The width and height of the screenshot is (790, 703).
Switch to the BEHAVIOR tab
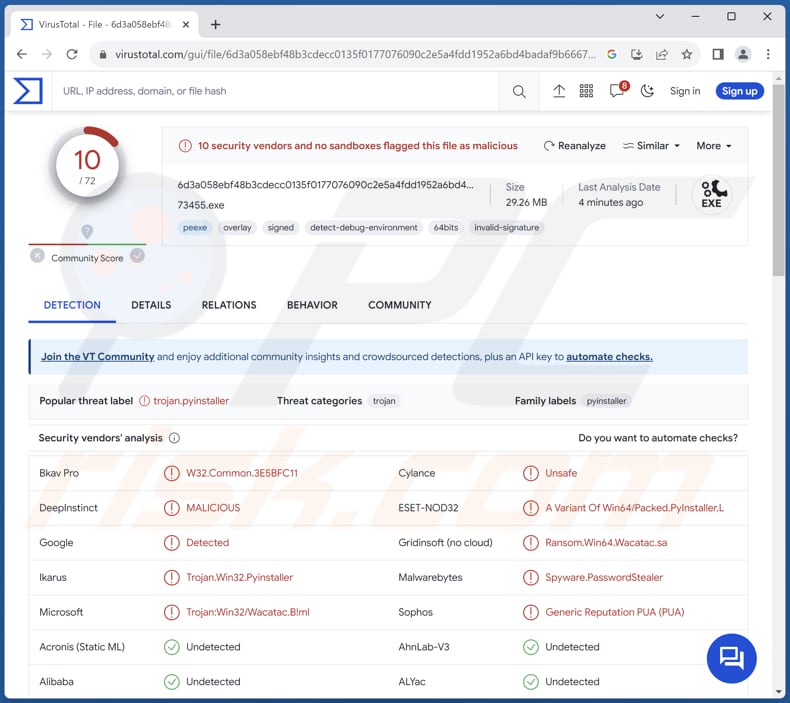(x=312, y=305)
